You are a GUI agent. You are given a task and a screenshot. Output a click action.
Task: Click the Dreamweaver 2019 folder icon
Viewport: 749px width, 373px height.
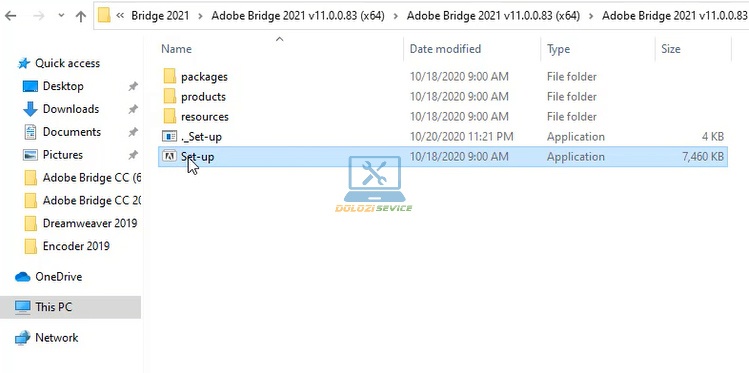point(30,224)
